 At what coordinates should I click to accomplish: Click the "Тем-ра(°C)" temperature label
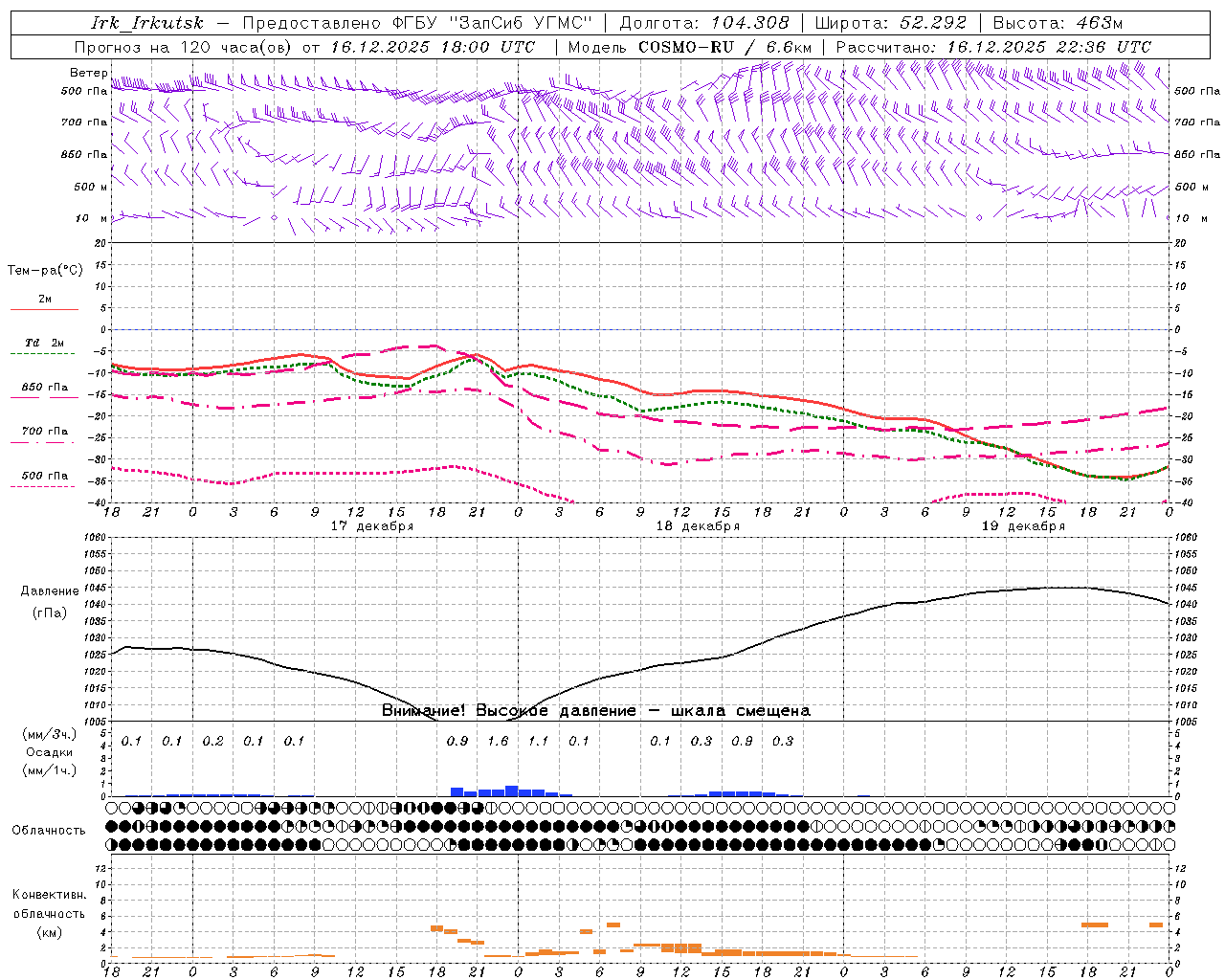tap(45, 271)
